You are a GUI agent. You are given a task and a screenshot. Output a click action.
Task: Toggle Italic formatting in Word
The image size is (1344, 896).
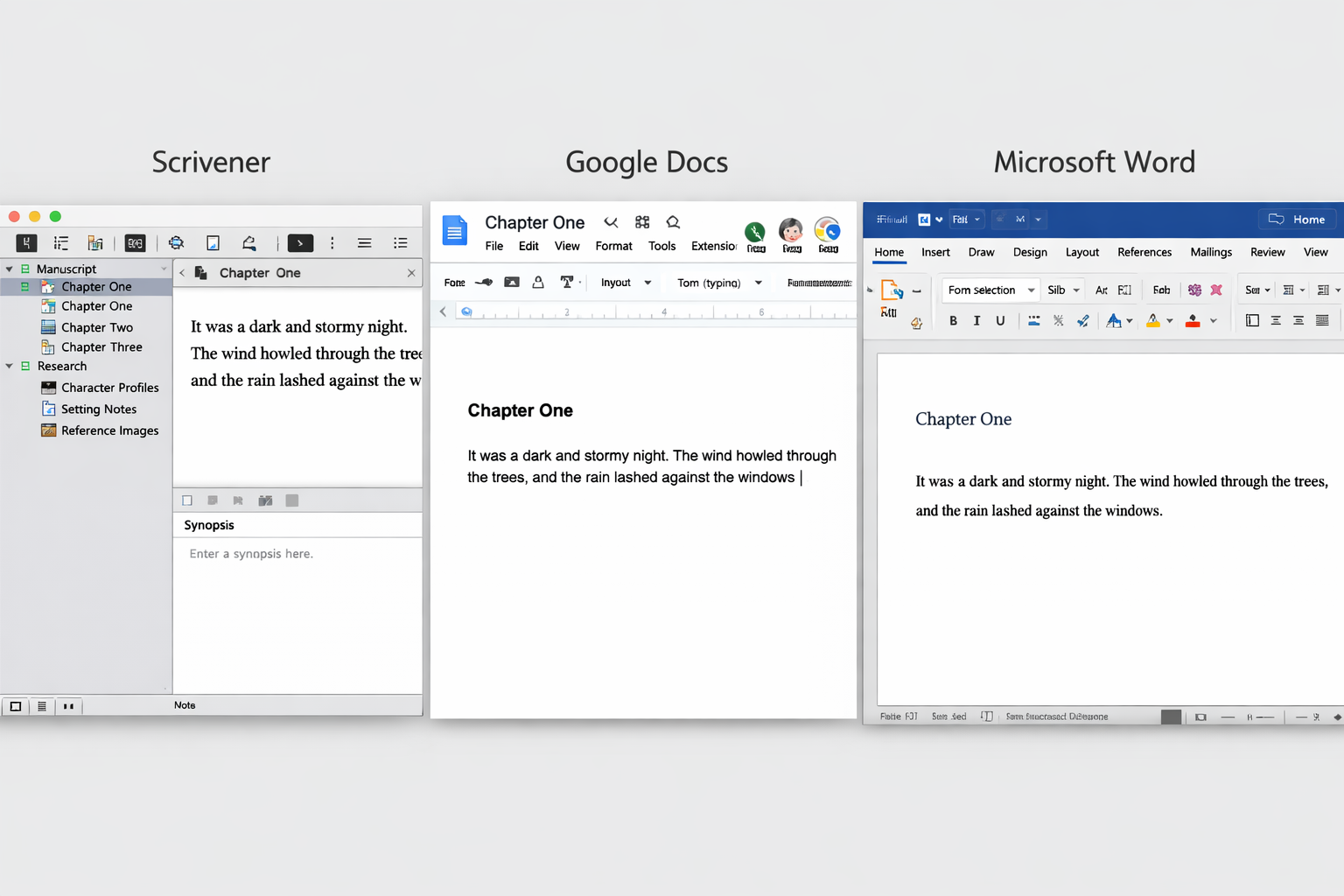click(976, 321)
